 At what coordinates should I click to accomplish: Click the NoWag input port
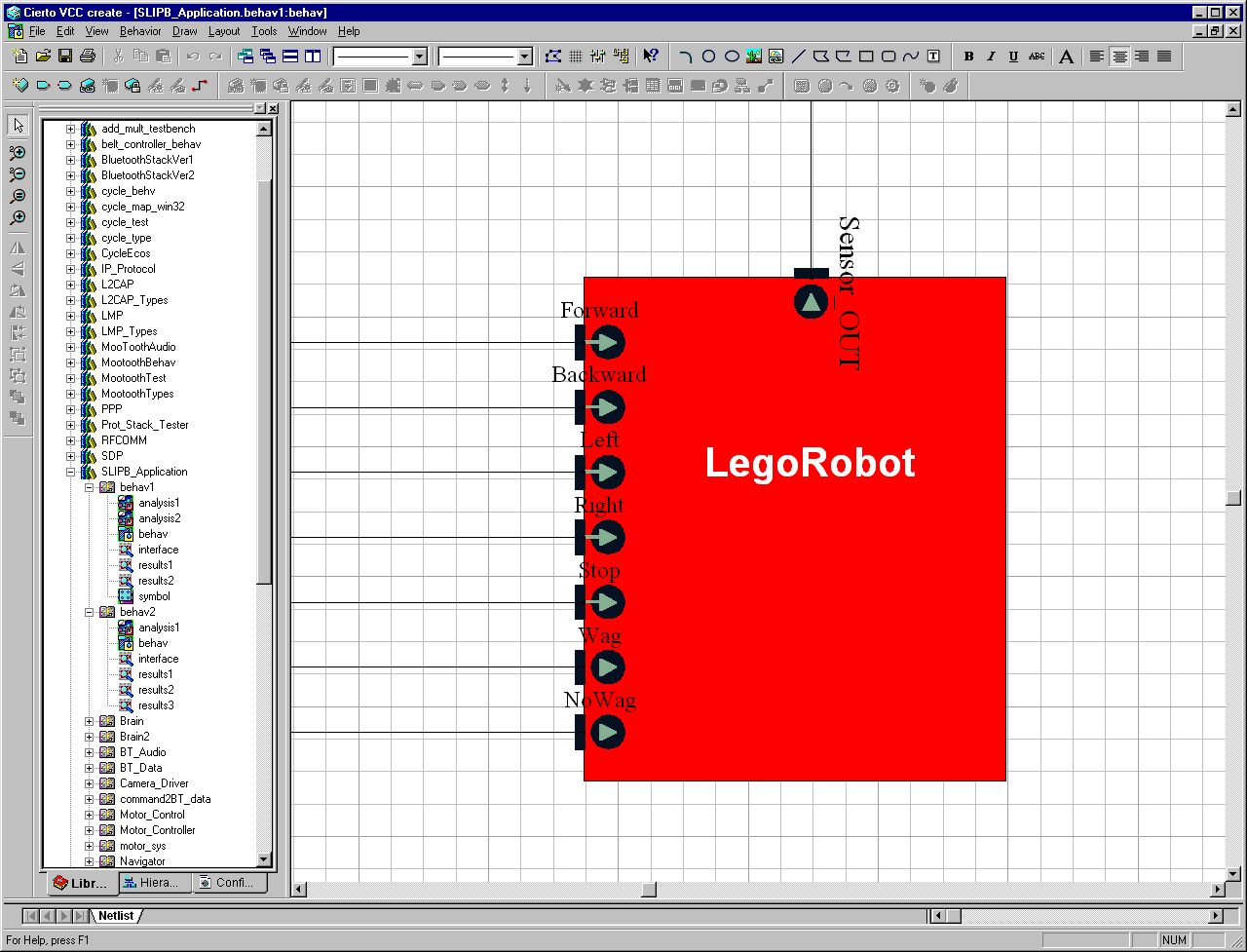pos(607,732)
